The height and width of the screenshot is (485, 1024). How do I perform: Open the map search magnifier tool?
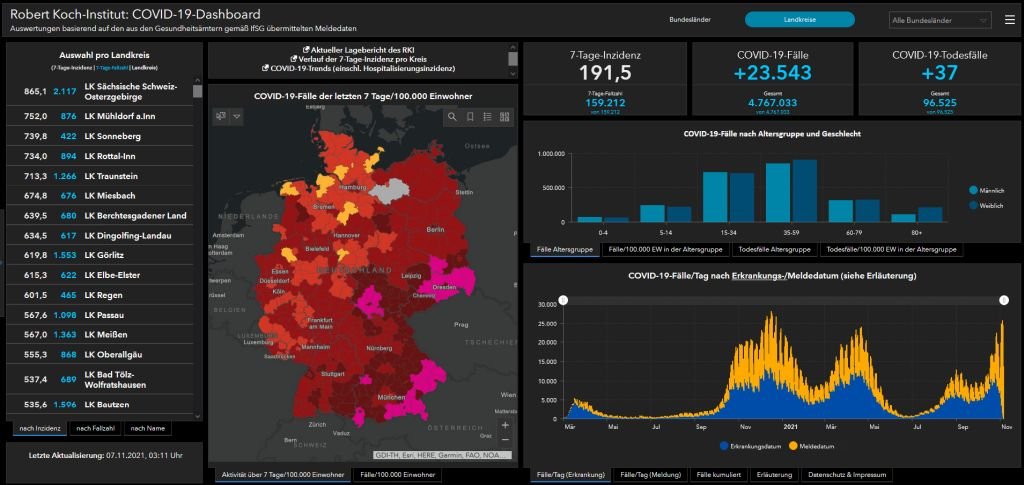point(453,117)
